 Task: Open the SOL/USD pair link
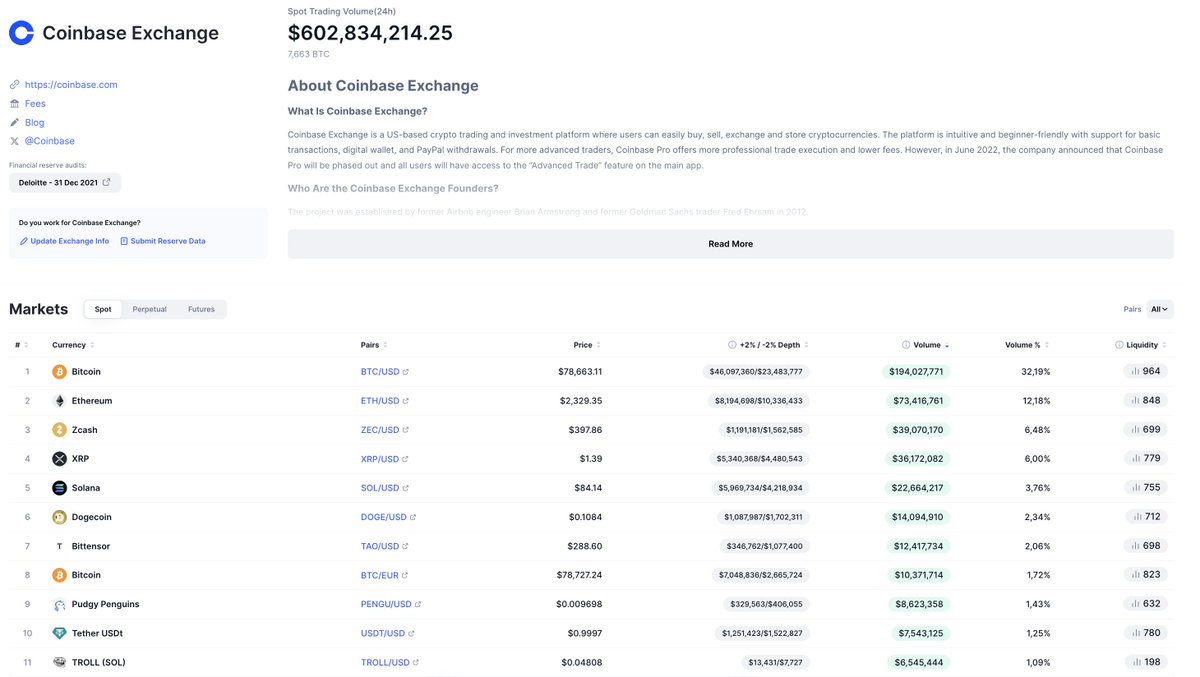coord(380,488)
